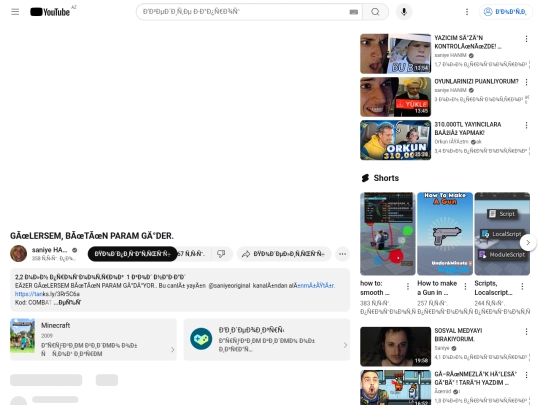540x405 pixels.
Task: Click the share arrow button
Action: coord(284,254)
